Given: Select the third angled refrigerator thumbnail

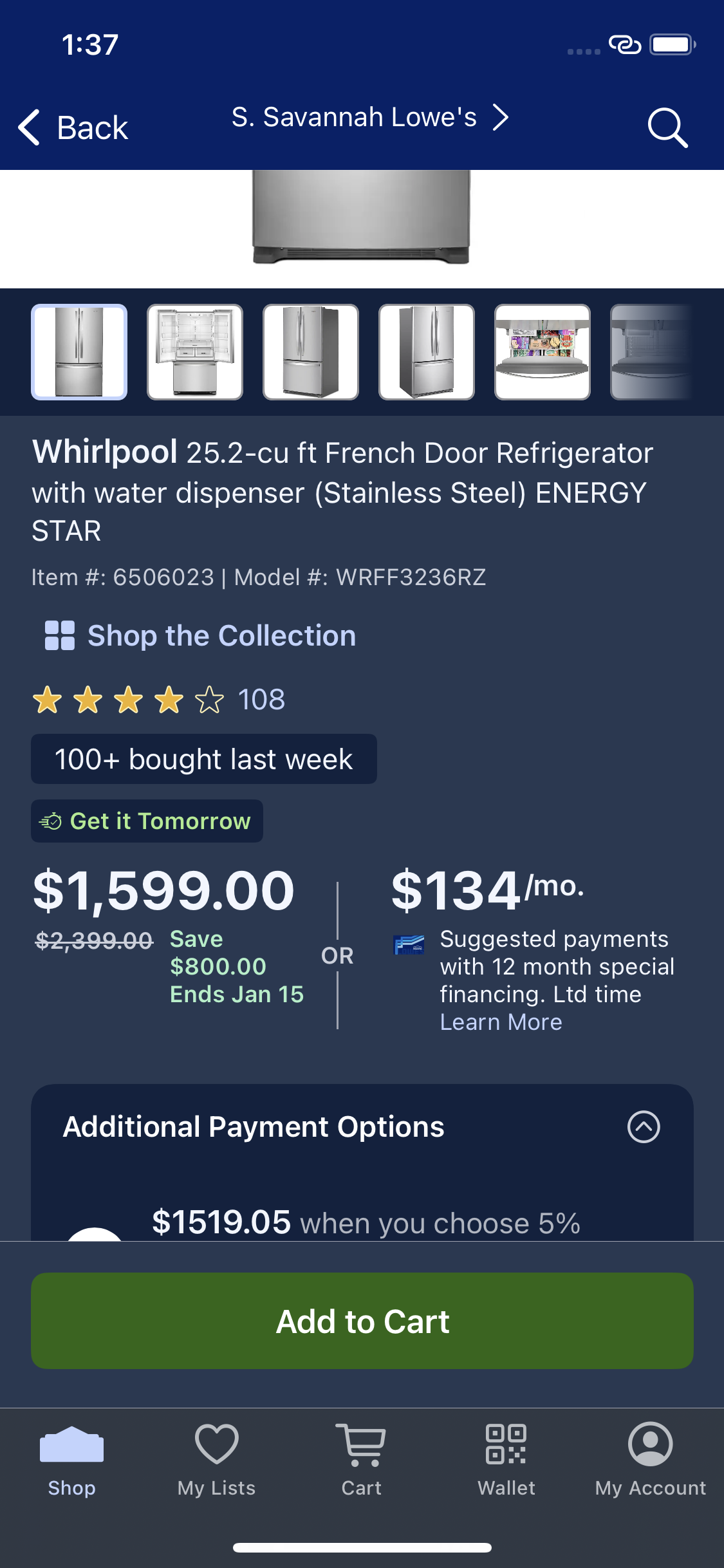Looking at the screenshot, I should 311,352.
